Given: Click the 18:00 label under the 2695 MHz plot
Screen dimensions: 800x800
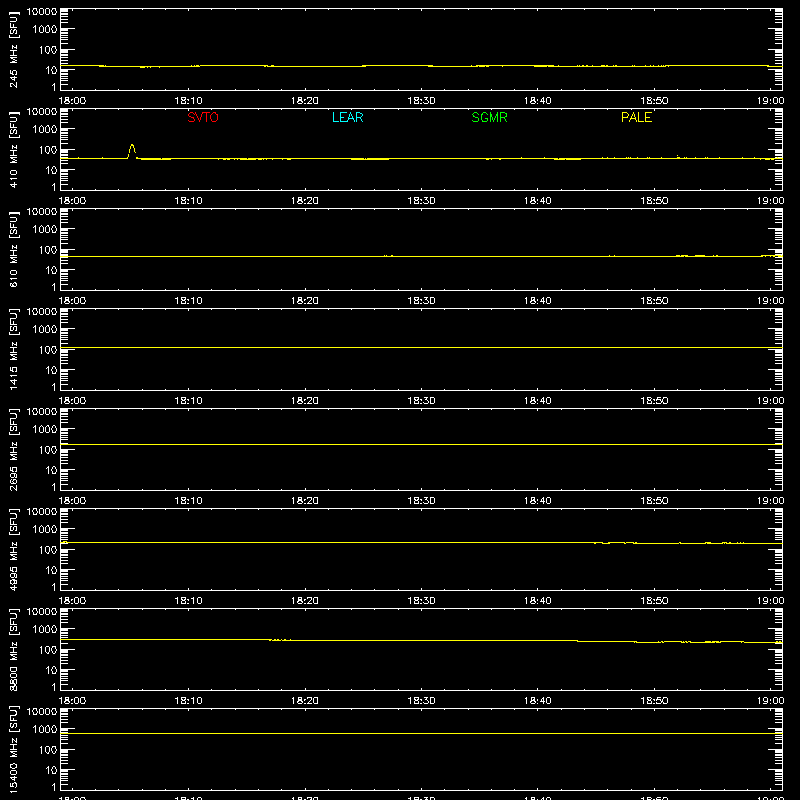Looking at the screenshot, I should coord(72,501).
